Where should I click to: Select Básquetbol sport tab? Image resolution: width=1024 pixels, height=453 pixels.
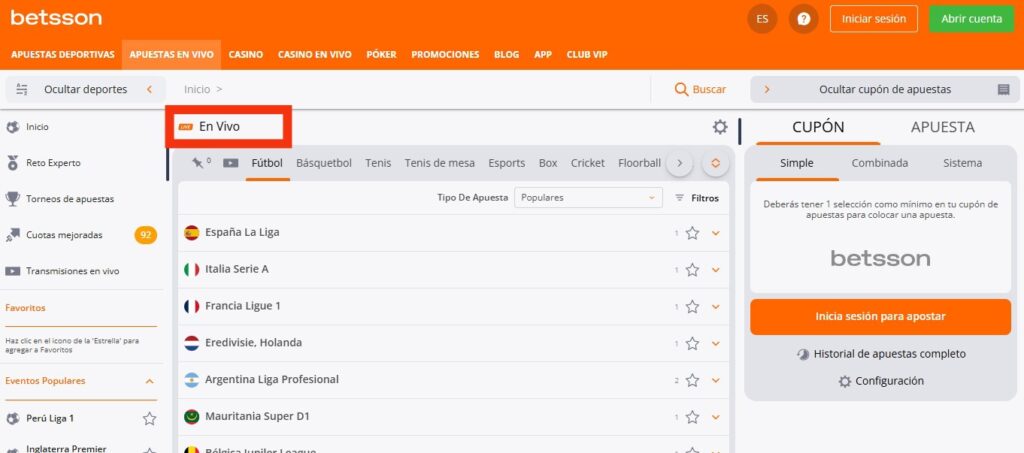click(x=324, y=163)
